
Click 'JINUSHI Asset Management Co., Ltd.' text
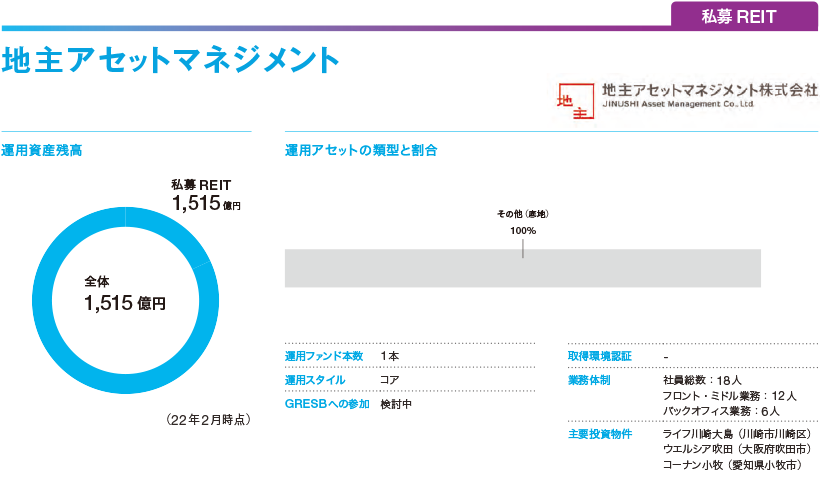pos(678,104)
